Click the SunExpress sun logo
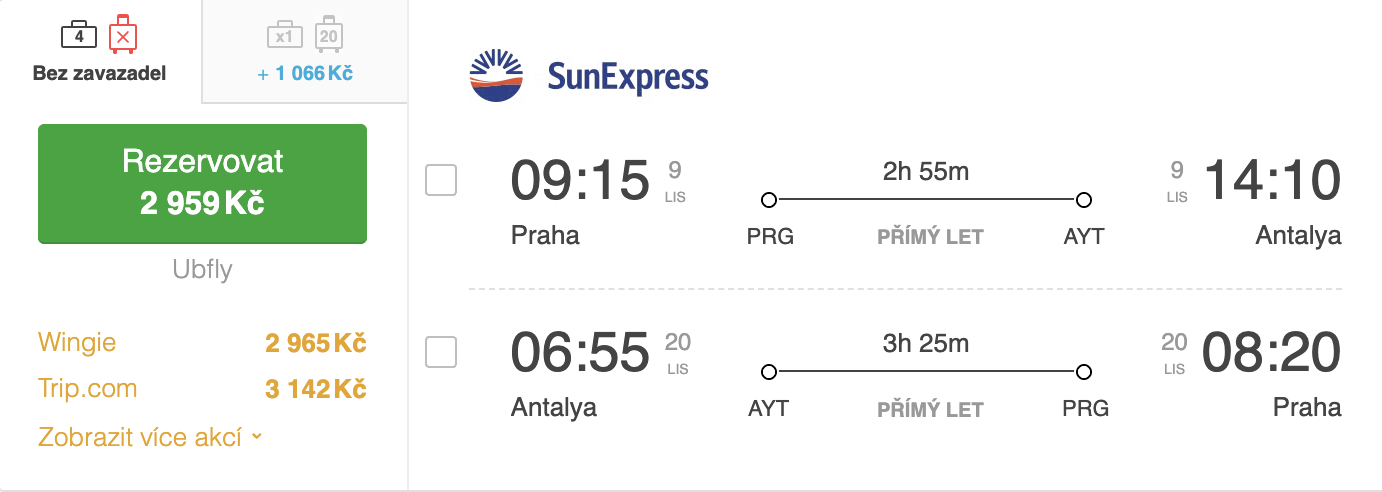This screenshot has width=1382, height=492. 496,77
